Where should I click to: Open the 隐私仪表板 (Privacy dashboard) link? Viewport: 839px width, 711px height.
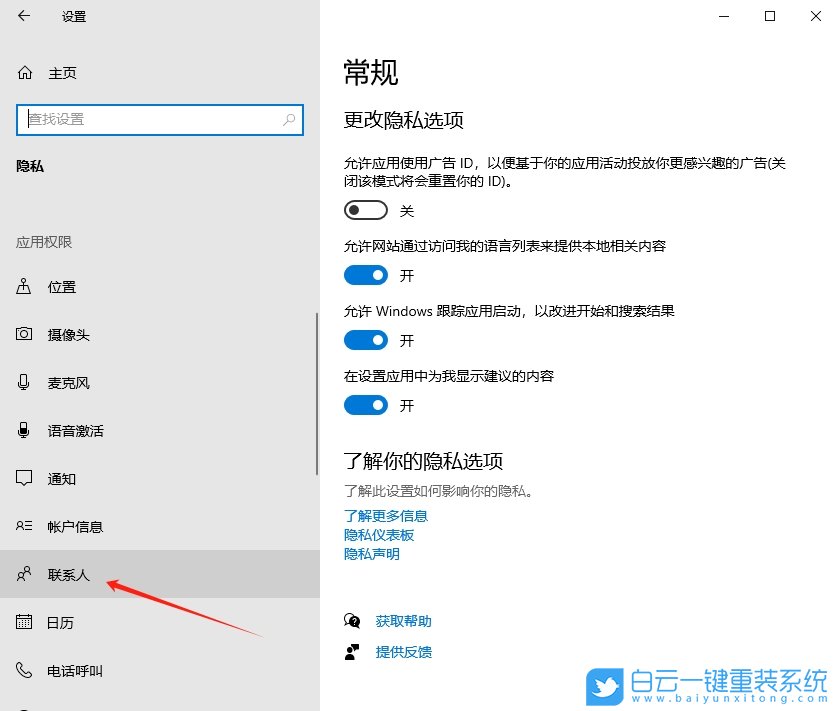377,535
